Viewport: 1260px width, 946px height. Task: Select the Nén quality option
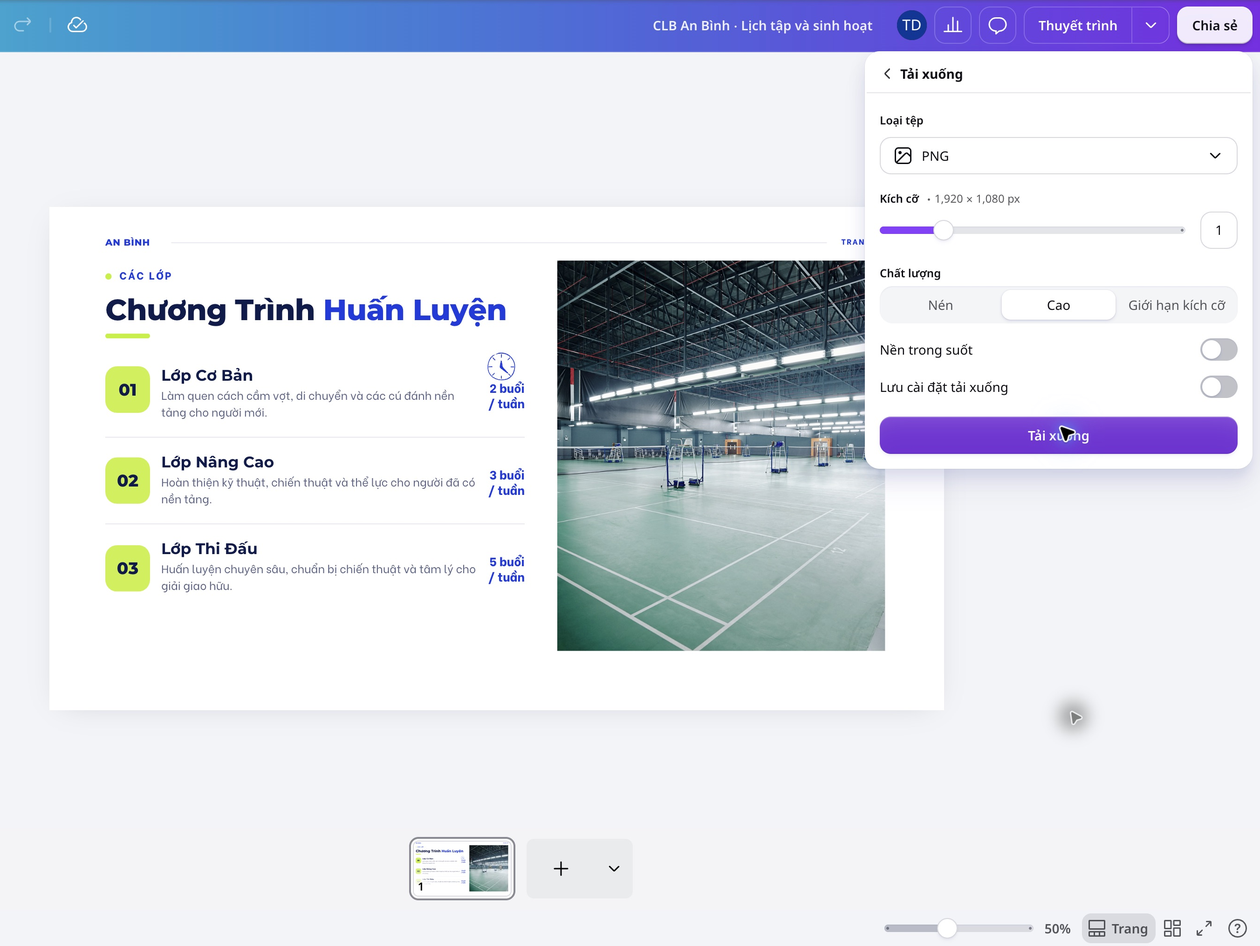[x=940, y=305]
